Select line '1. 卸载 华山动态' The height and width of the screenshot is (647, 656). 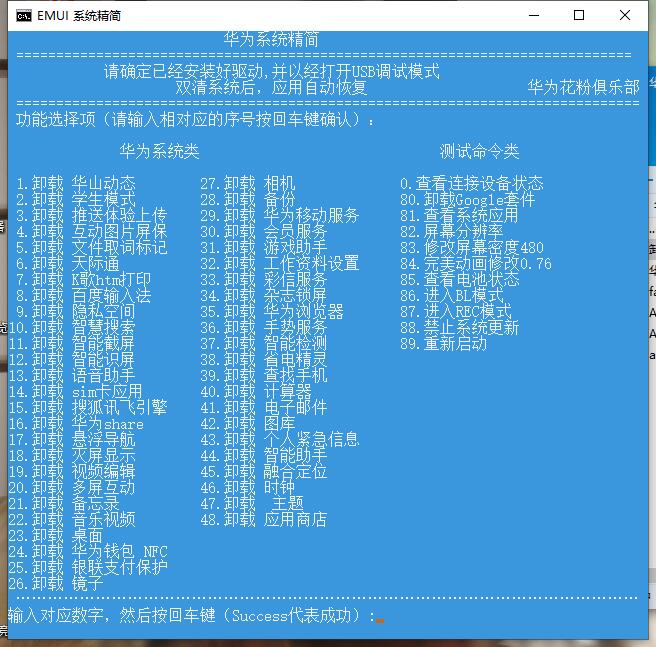coord(76,184)
